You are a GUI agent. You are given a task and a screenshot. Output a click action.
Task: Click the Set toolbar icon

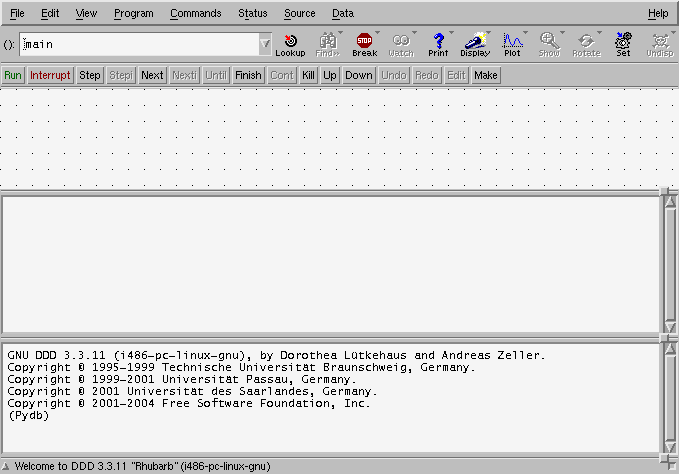point(623,42)
